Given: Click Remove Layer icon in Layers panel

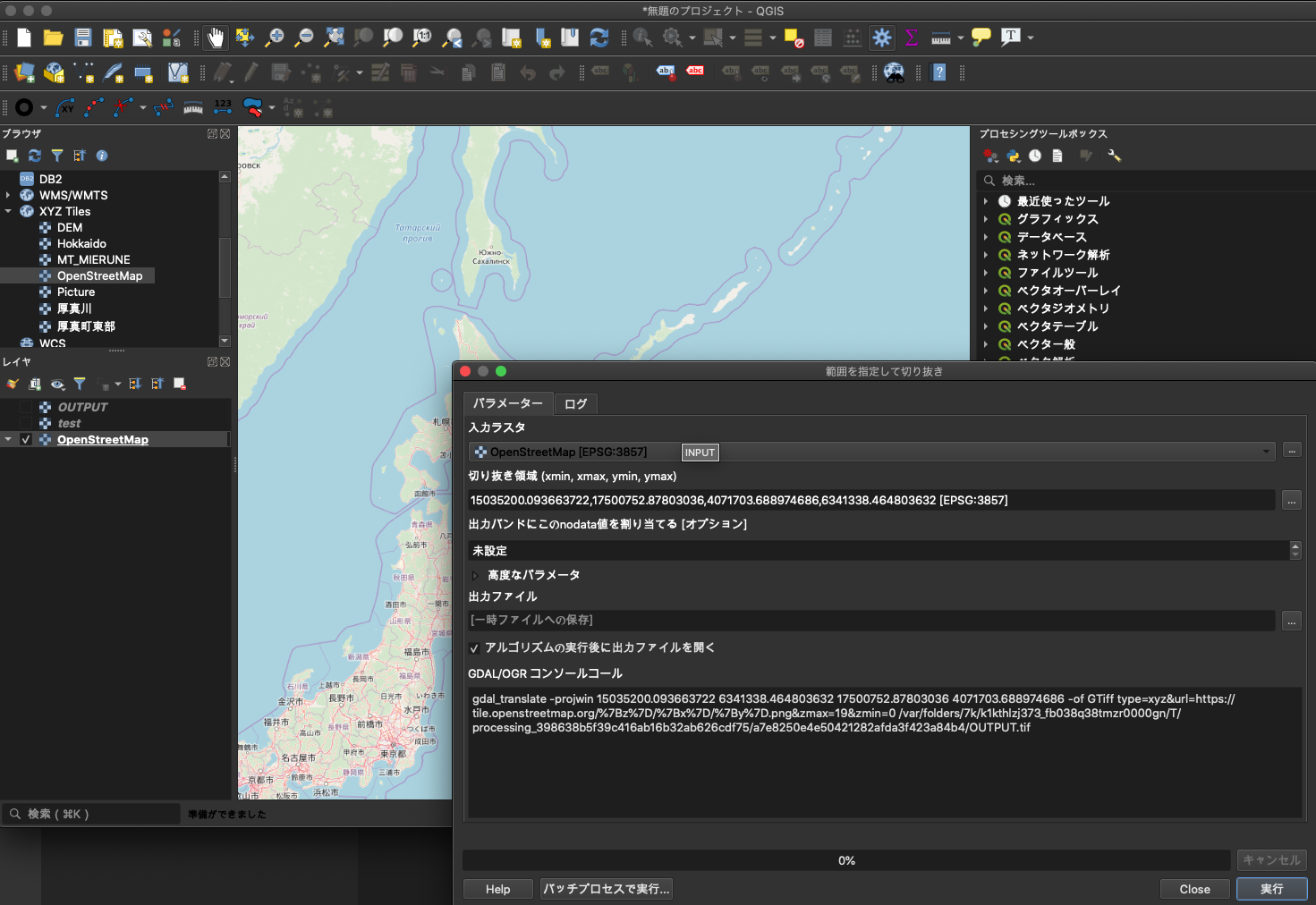Looking at the screenshot, I should [x=180, y=384].
